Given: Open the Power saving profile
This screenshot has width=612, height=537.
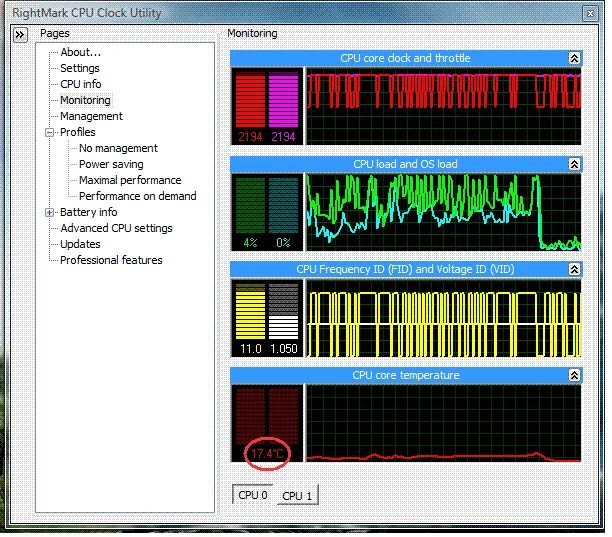Looking at the screenshot, I should coord(111,164).
